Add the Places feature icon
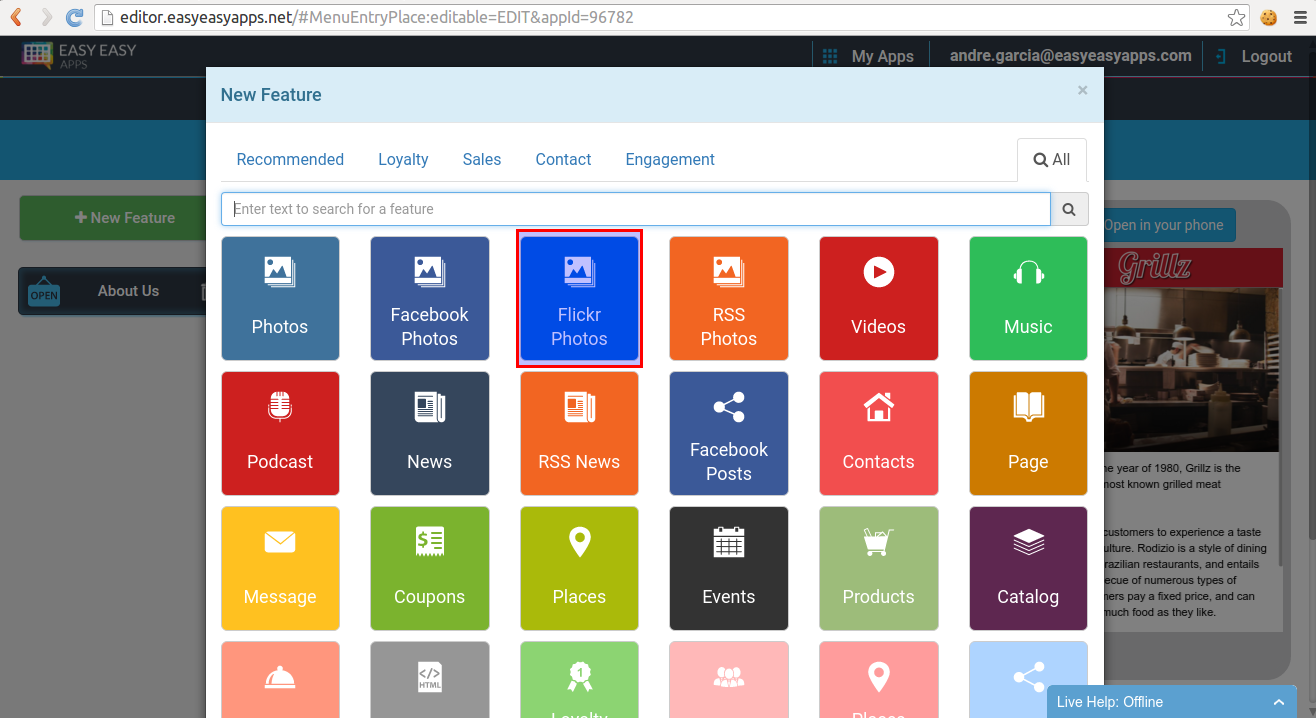This screenshot has width=1316, height=718. (579, 568)
